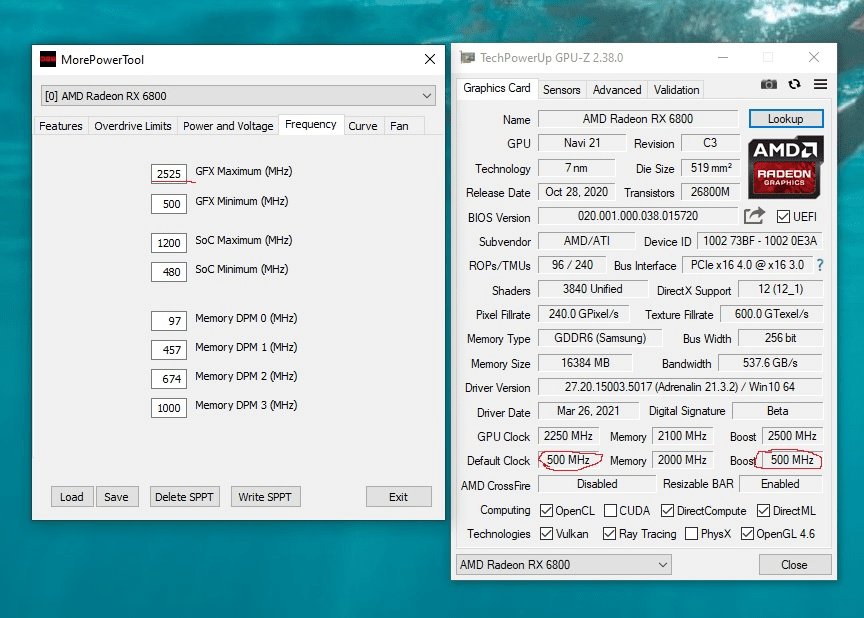Click the Resizable BAR value 'Enabled'

click(780, 484)
